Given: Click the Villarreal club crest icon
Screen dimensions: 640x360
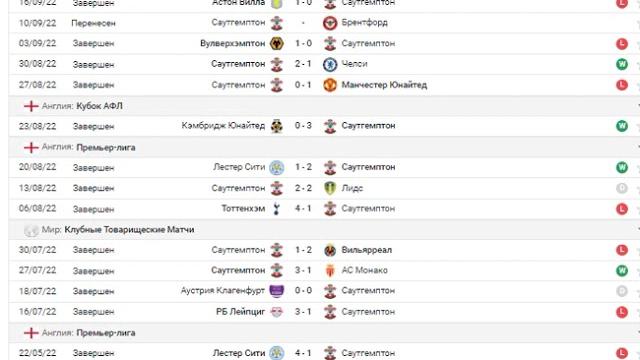Looking at the screenshot, I should tap(330, 250).
